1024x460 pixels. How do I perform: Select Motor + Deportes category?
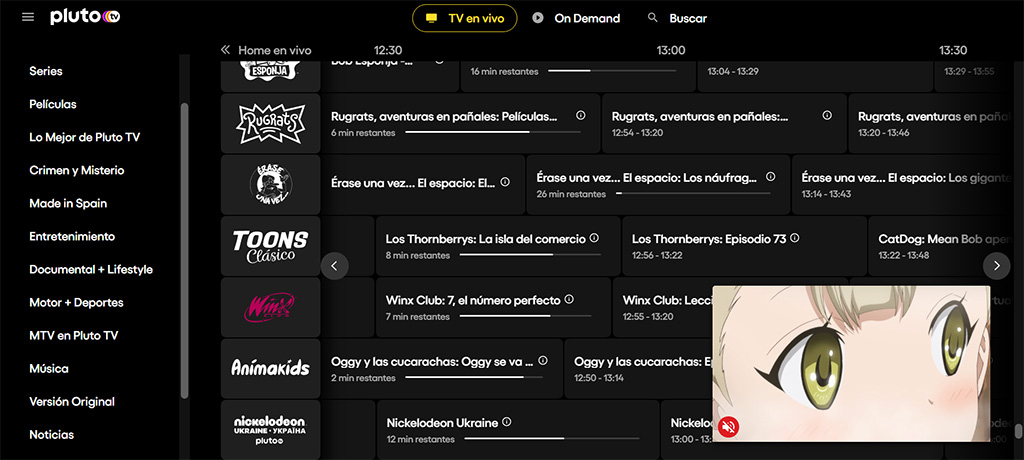pos(76,303)
